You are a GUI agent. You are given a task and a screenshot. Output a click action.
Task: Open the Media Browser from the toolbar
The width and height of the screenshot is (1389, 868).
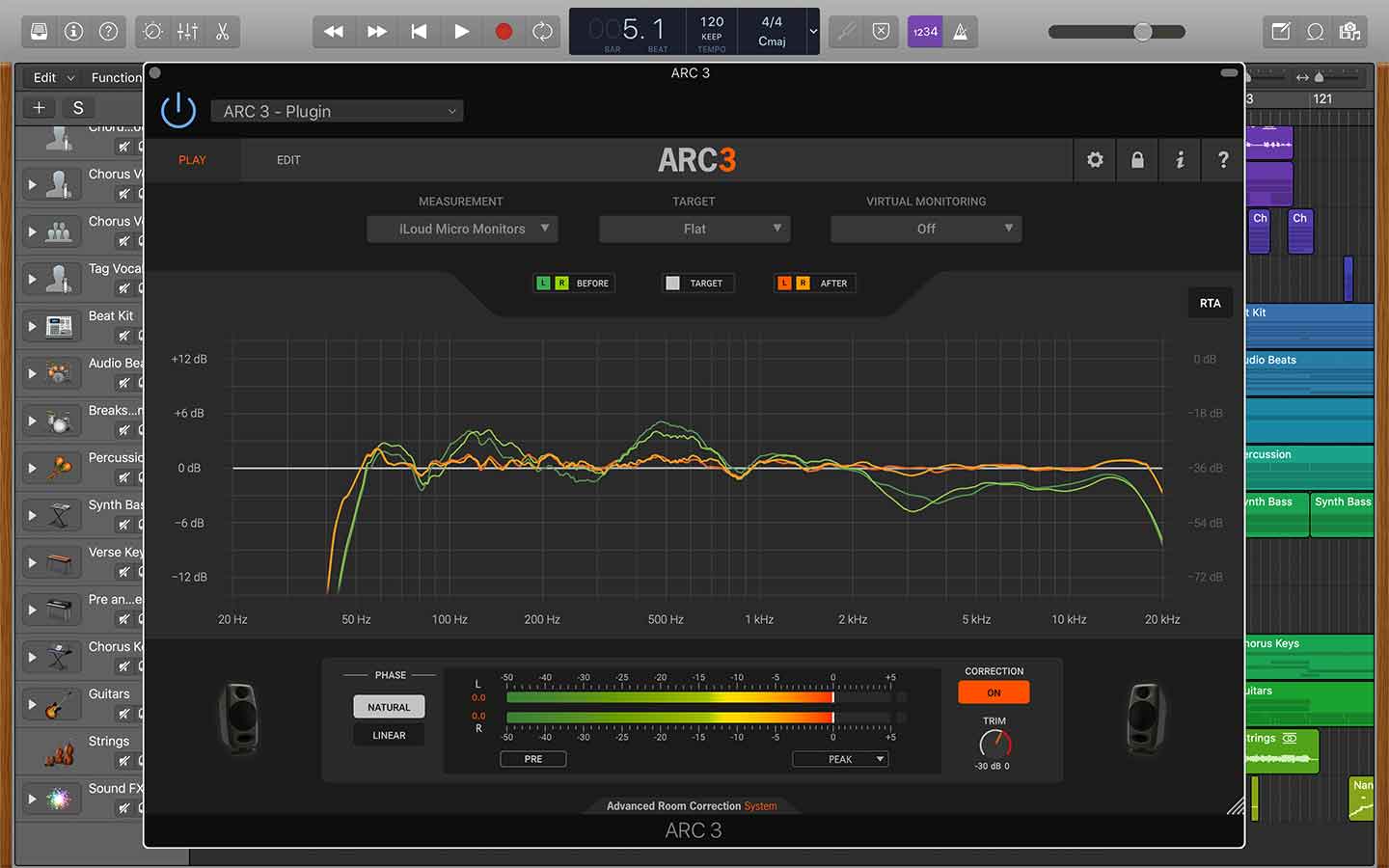(x=1349, y=32)
